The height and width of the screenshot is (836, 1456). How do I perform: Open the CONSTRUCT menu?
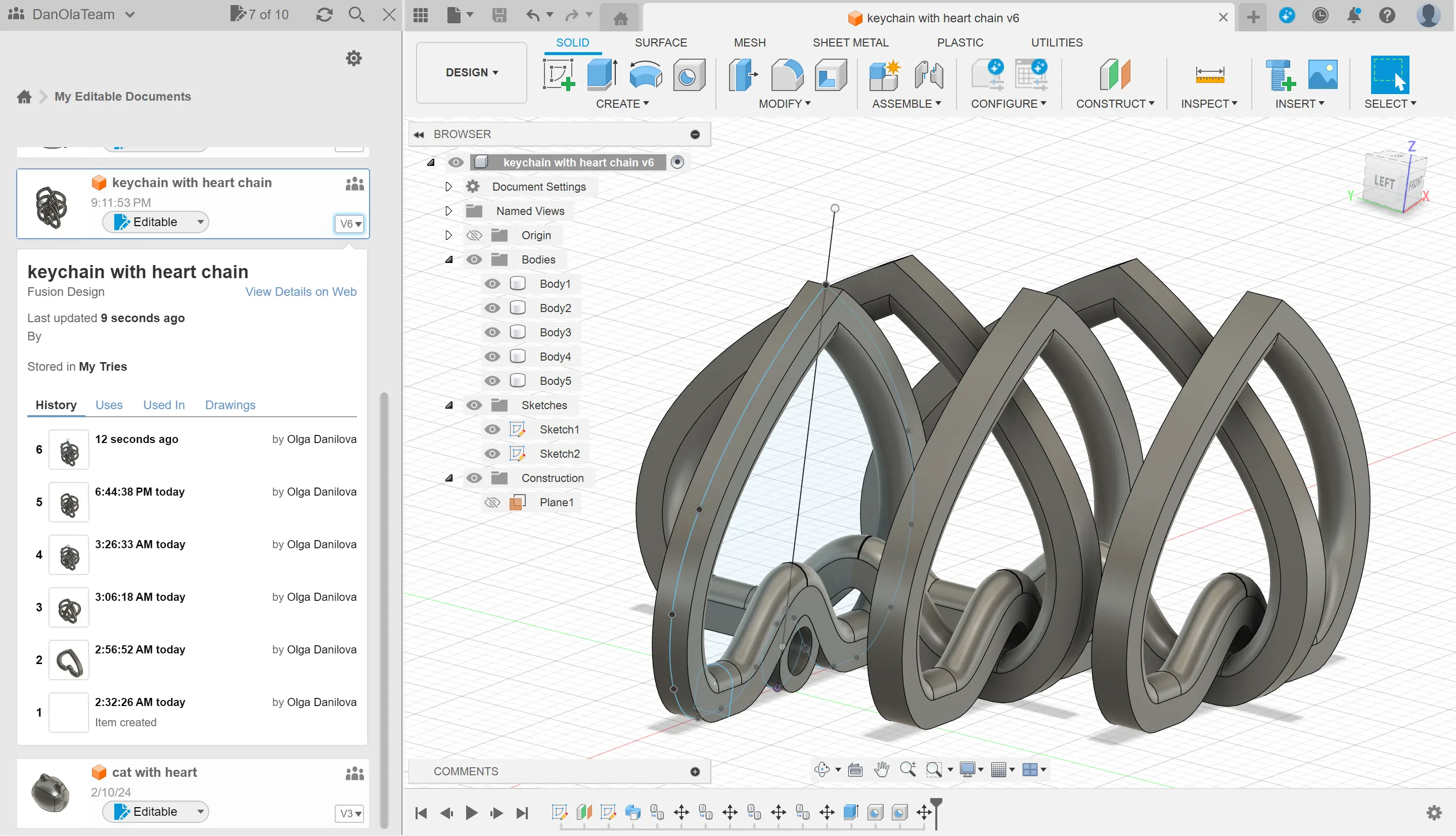(1115, 104)
